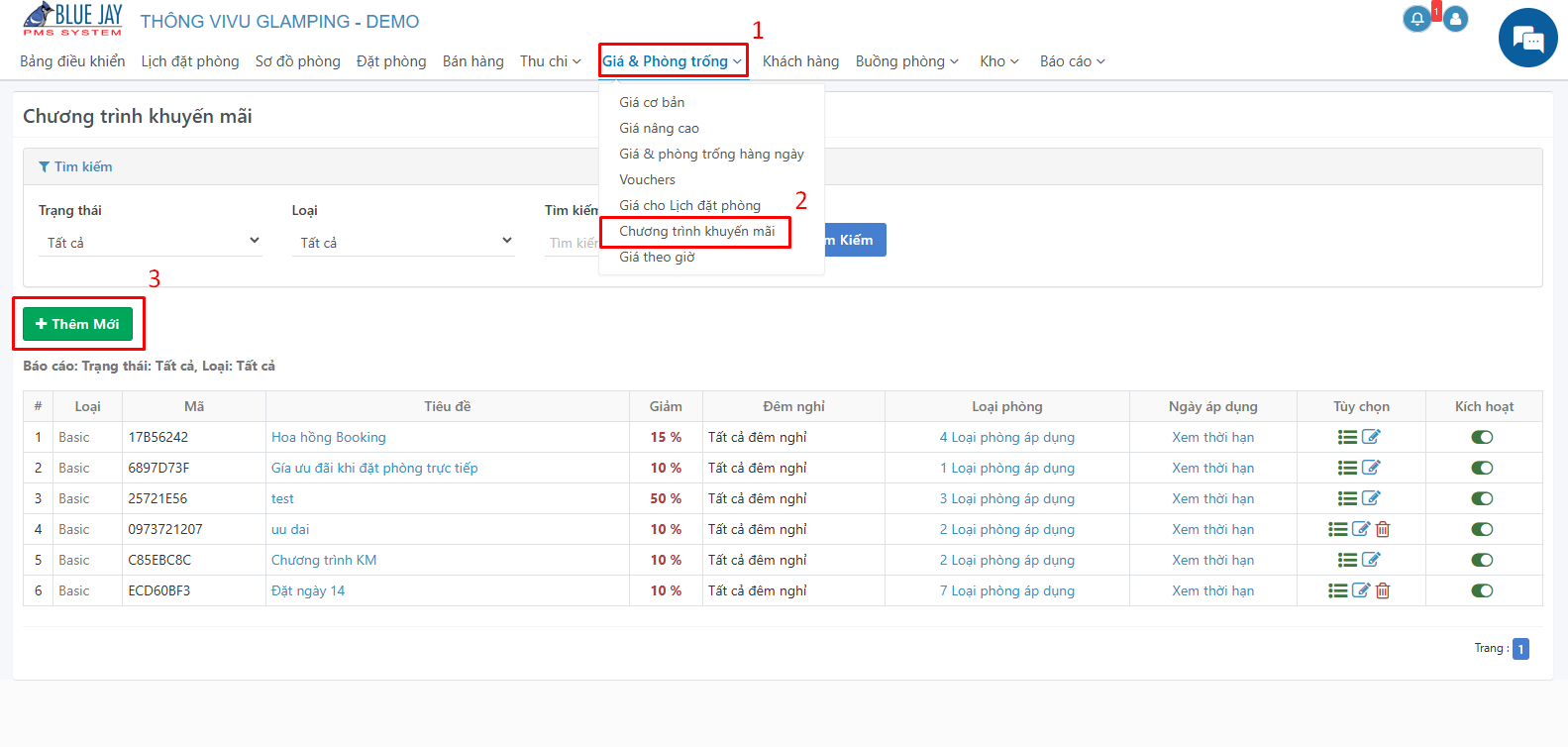
Task: View 4 Loại phòng áp dụng
Action: (x=1007, y=437)
